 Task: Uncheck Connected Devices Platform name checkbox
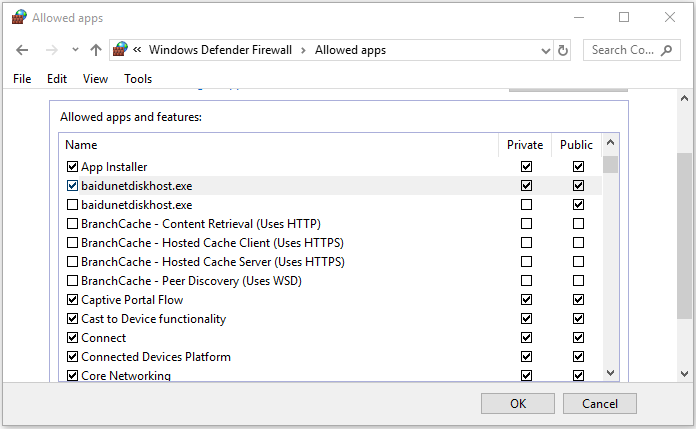(x=72, y=357)
